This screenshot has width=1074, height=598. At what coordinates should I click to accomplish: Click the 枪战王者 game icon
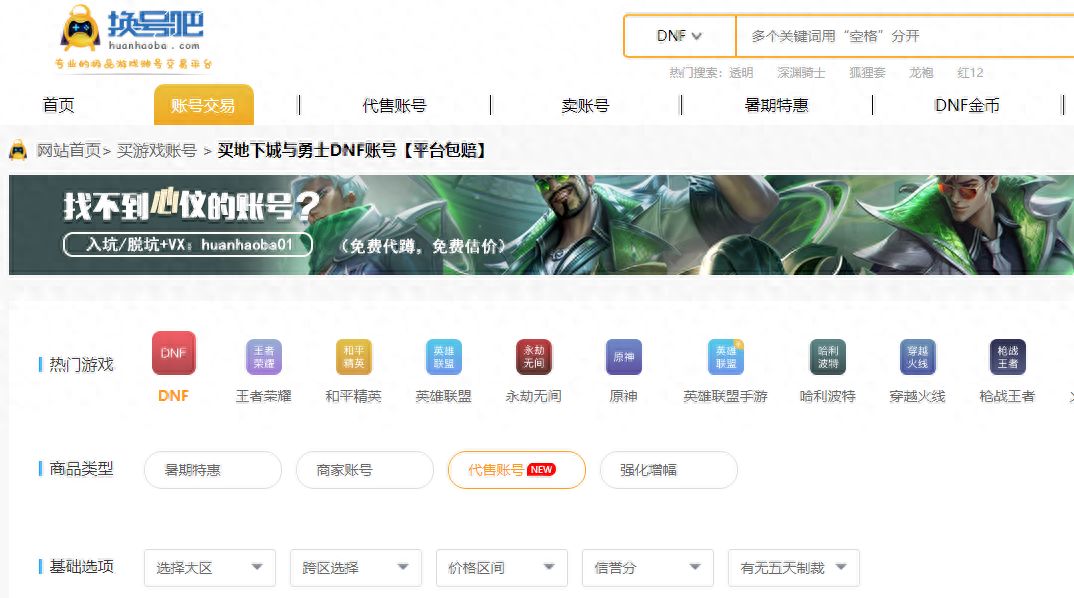tap(1006, 356)
